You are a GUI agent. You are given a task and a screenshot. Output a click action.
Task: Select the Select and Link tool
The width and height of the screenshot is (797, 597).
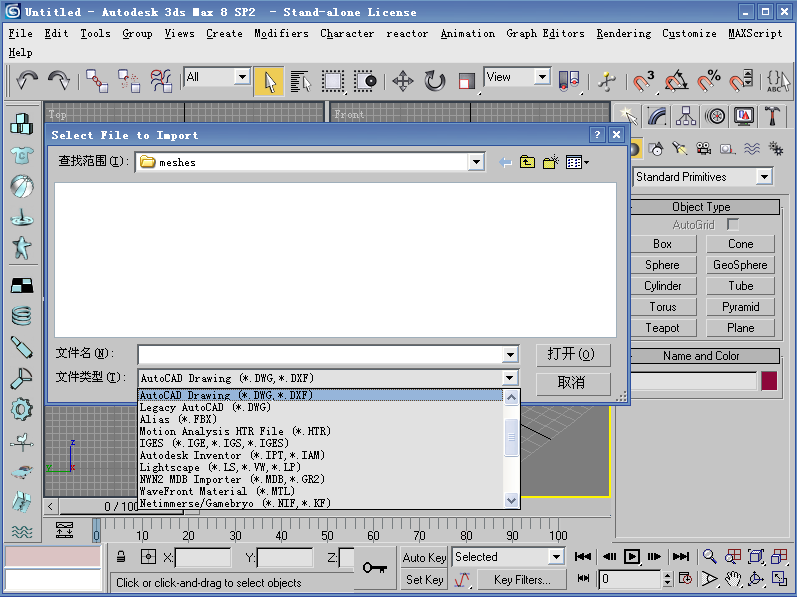(x=97, y=80)
